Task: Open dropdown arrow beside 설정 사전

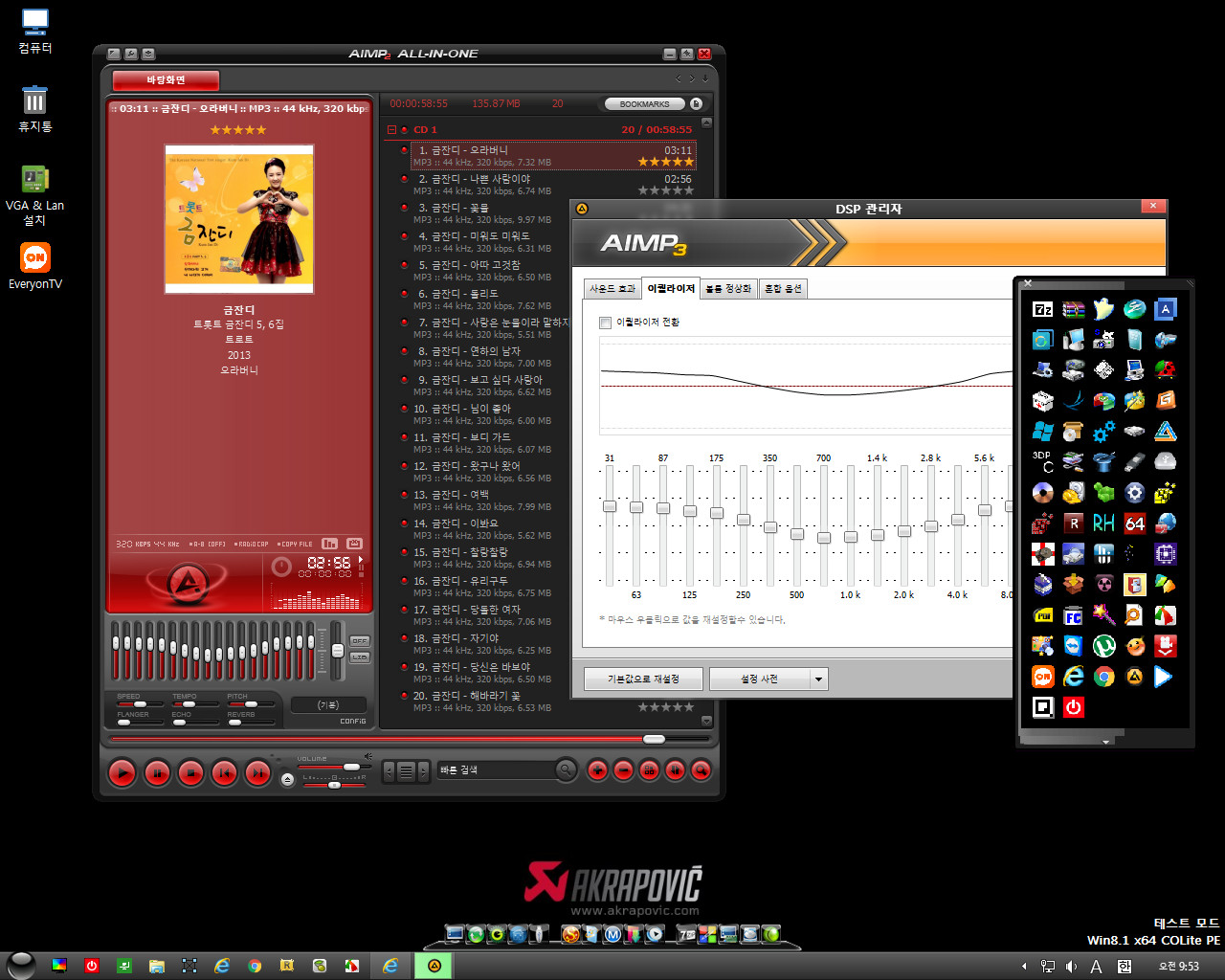Action: pos(818,679)
